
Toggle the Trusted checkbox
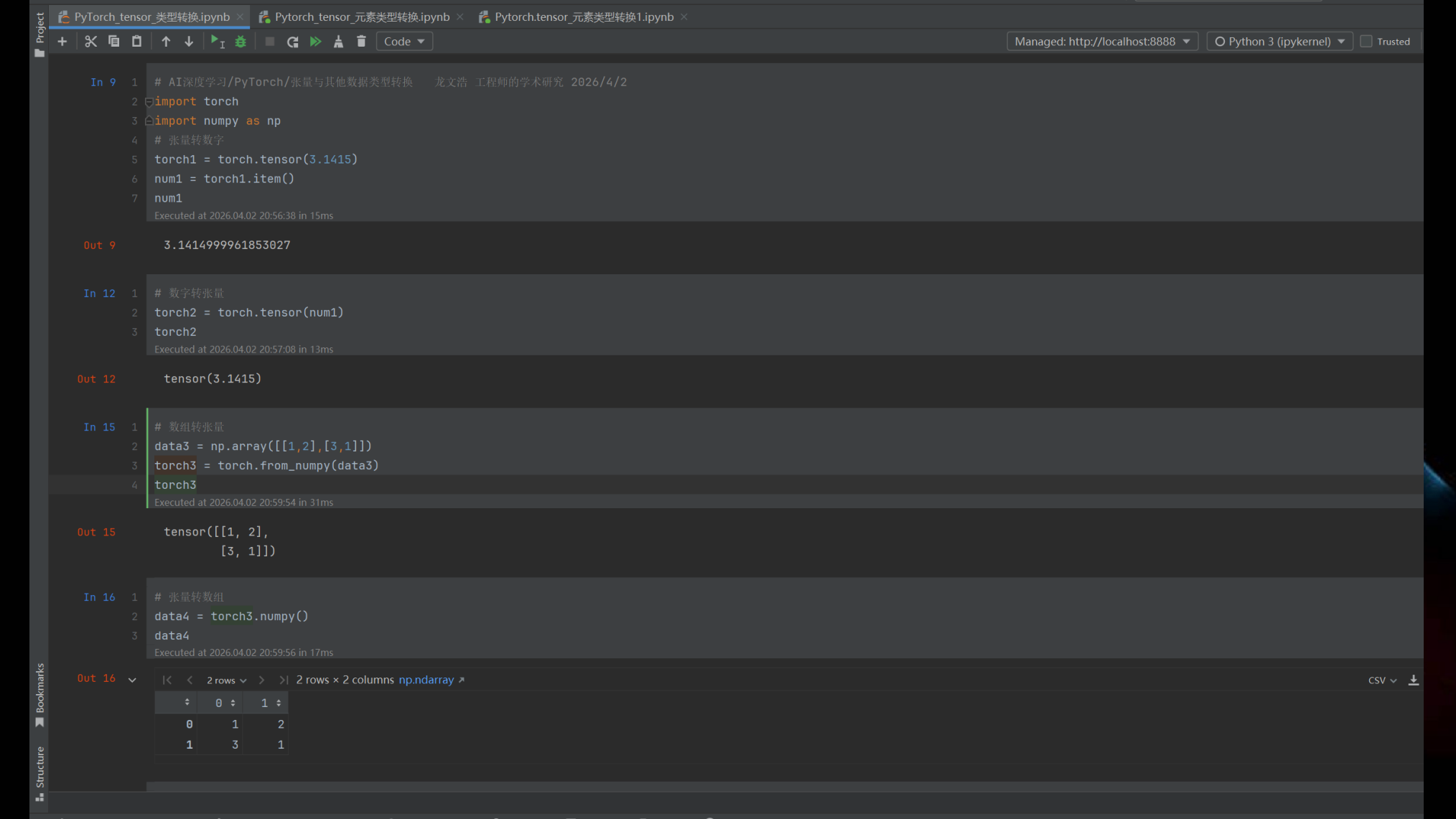1366,42
